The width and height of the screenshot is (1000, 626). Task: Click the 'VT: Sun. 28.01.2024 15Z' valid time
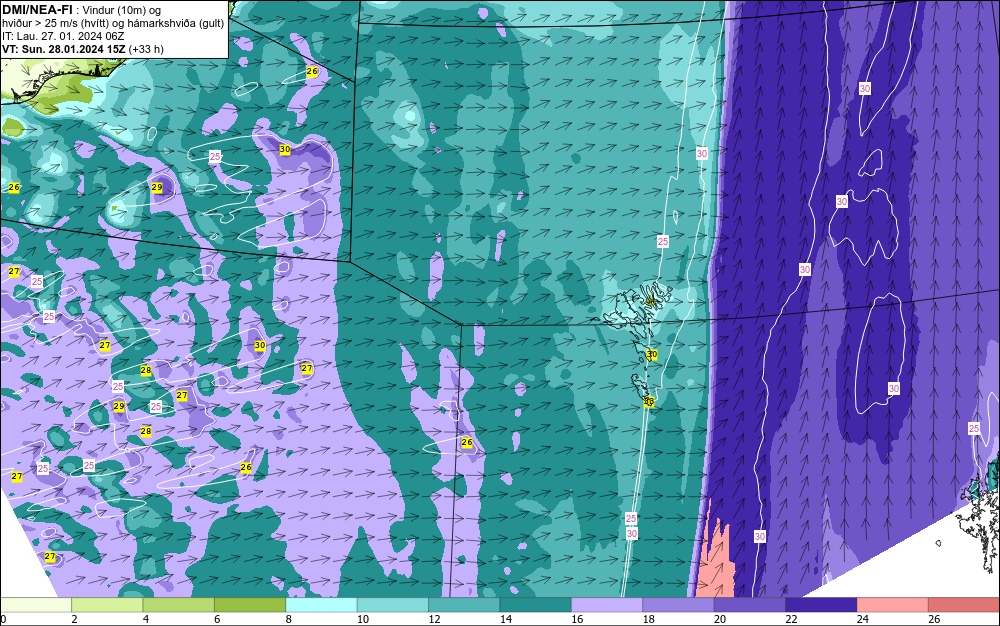tap(64, 49)
